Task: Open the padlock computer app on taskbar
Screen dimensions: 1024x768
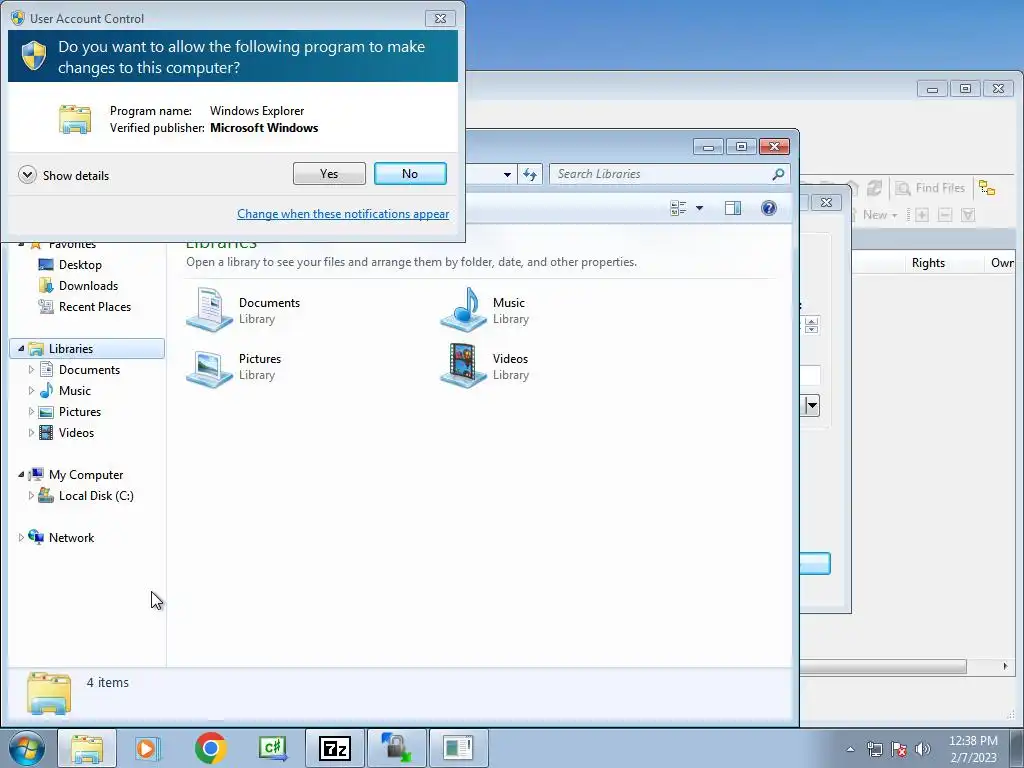Action: tap(396, 748)
